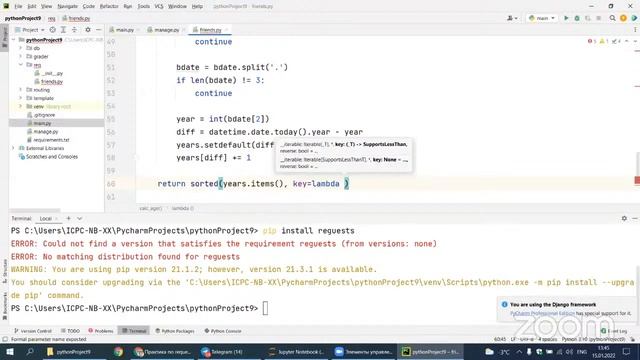Click the Windows Start button
The height and width of the screenshot is (360, 640).
(x=10, y=351)
